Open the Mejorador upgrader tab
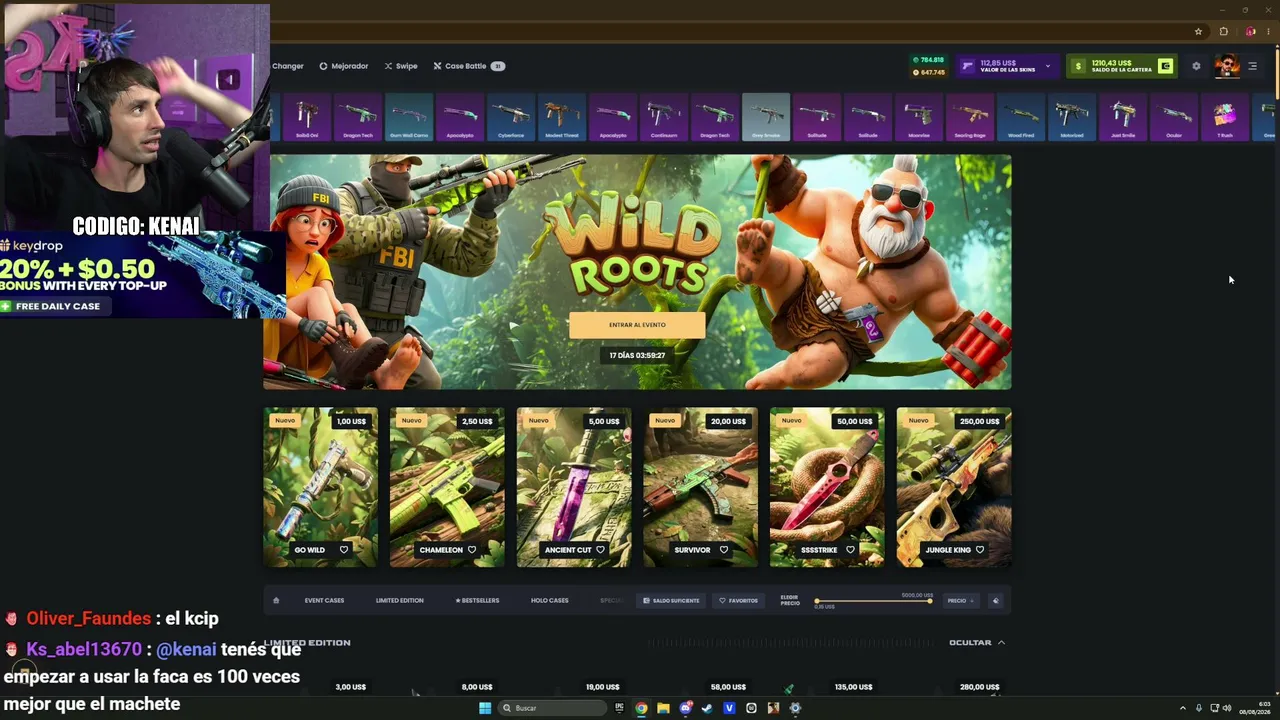The height and width of the screenshot is (720, 1280). tap(344, 66)
